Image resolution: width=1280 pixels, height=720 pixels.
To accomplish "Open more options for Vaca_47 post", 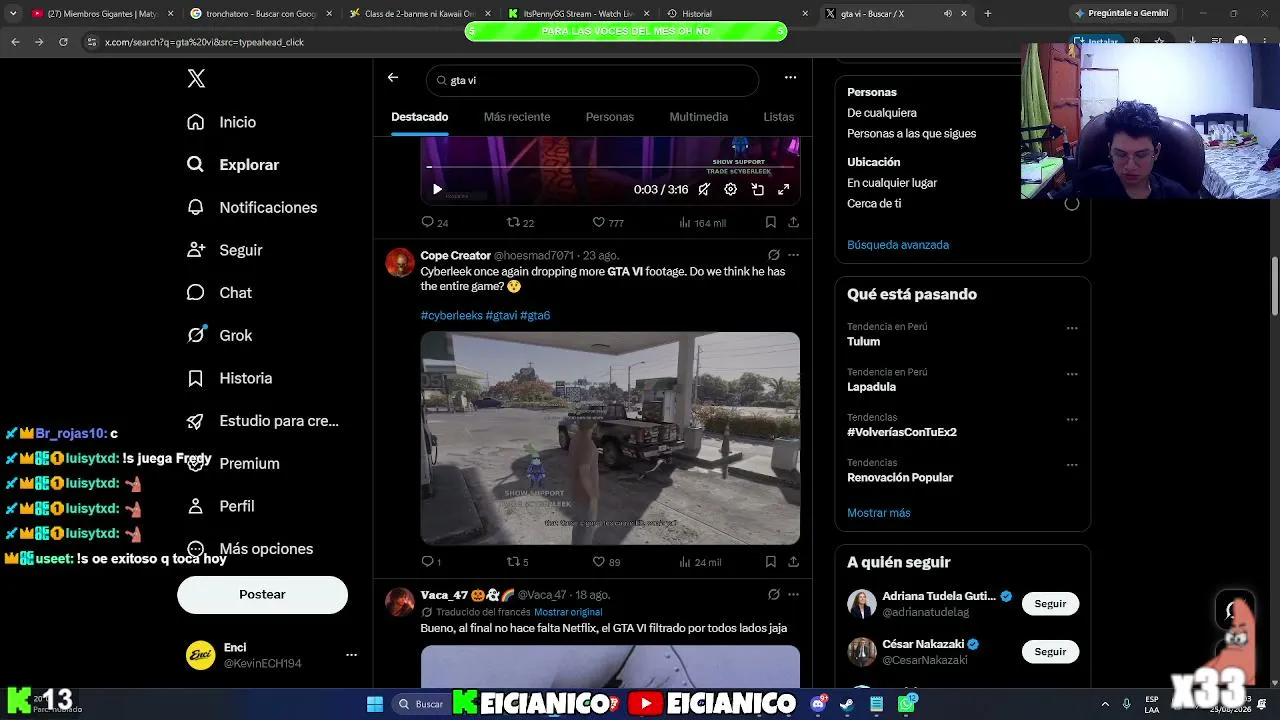I will tap(793, 594).
